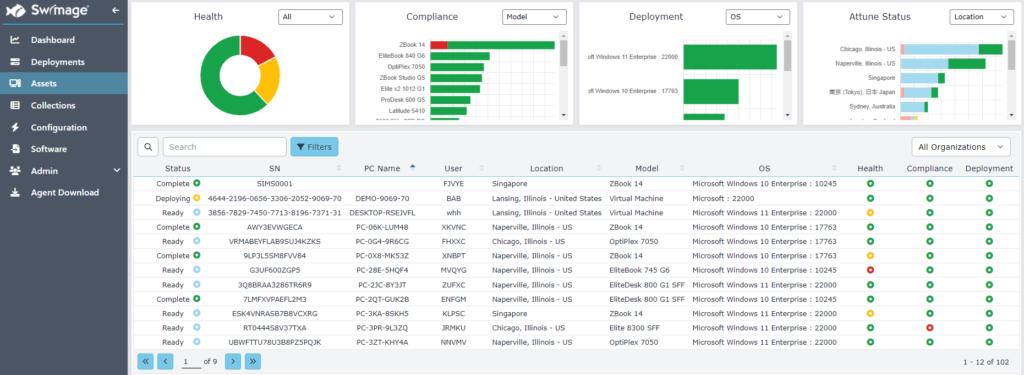Sort table by PC Name column
This screenshot has width=1024, height=375.
(382, 169)
